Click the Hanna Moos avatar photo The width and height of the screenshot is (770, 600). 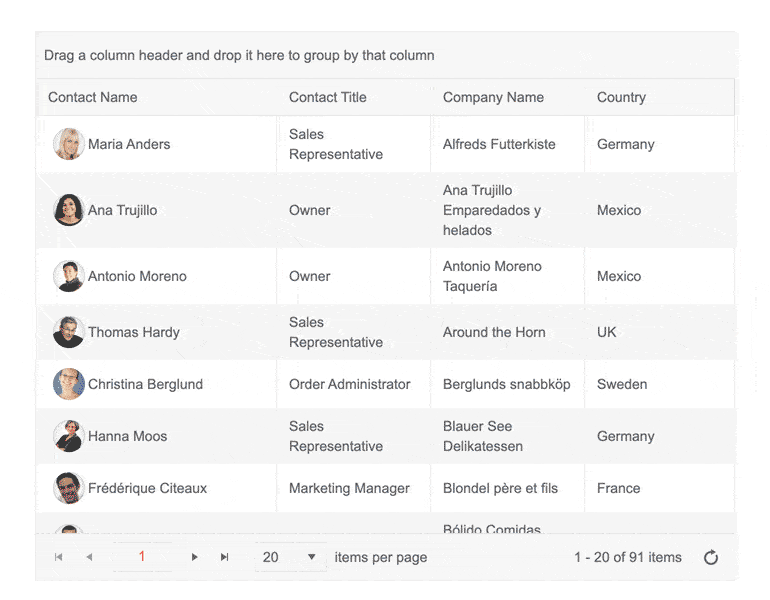tap(68, 436)
